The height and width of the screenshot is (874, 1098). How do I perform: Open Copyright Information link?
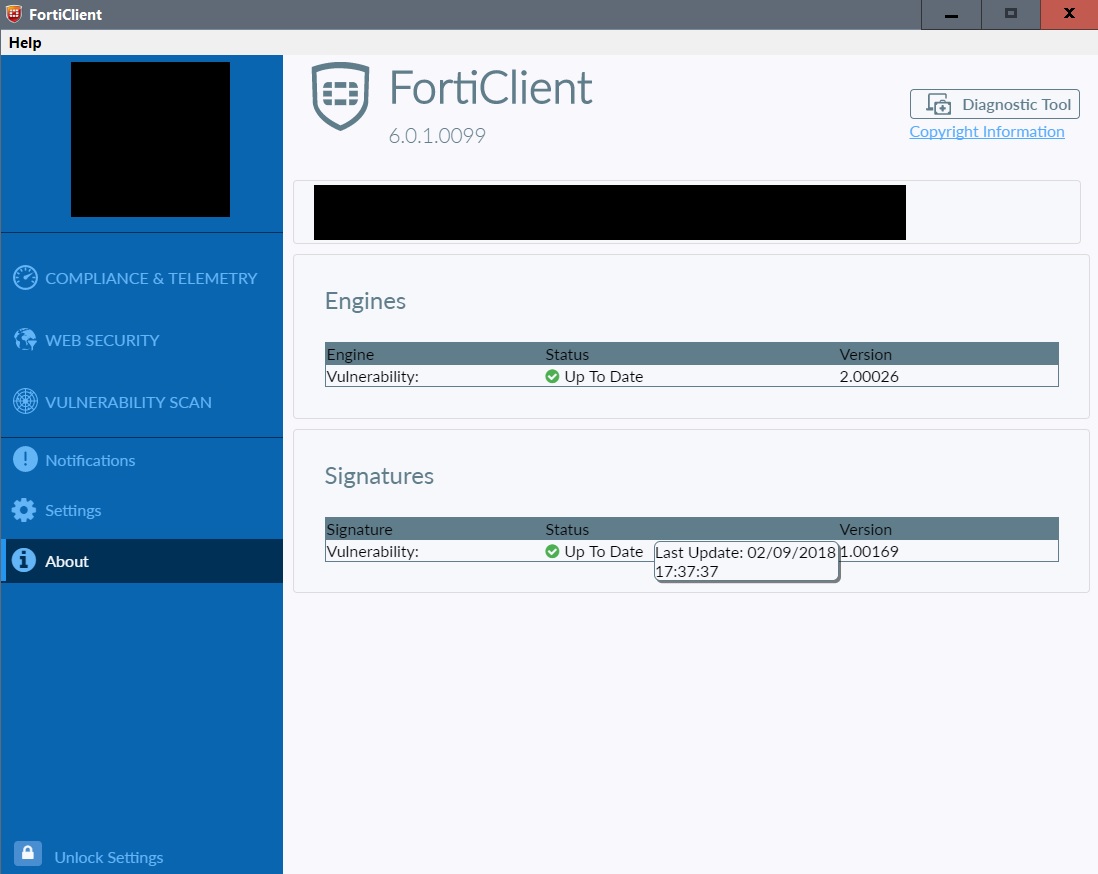pos(987,132)
